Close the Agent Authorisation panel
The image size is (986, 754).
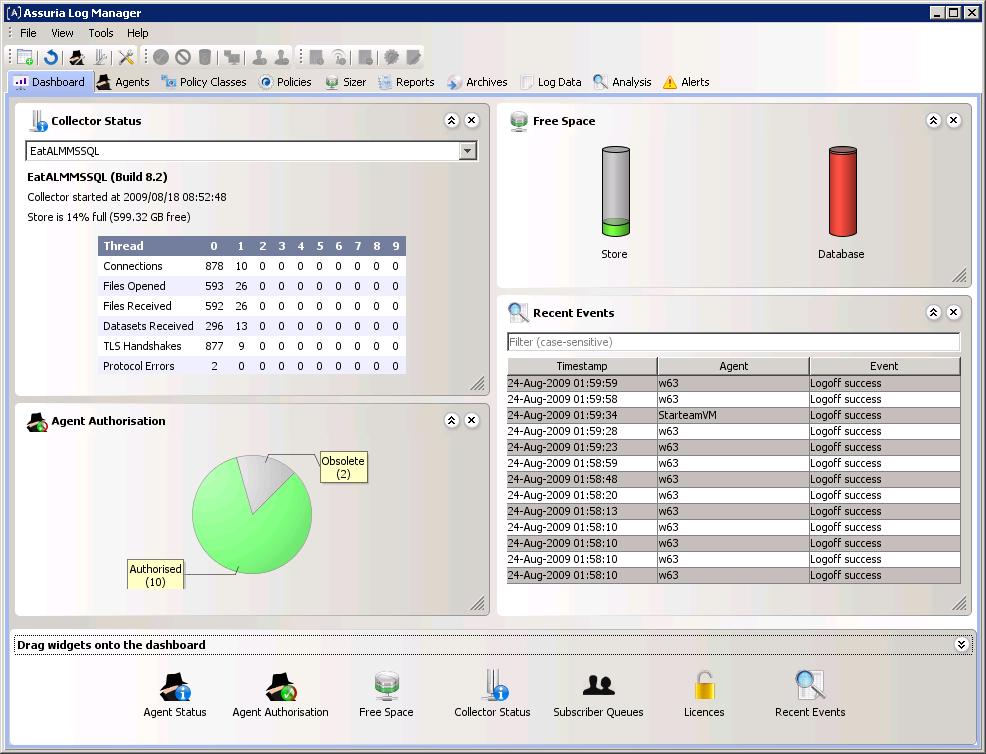coord(472,420)
